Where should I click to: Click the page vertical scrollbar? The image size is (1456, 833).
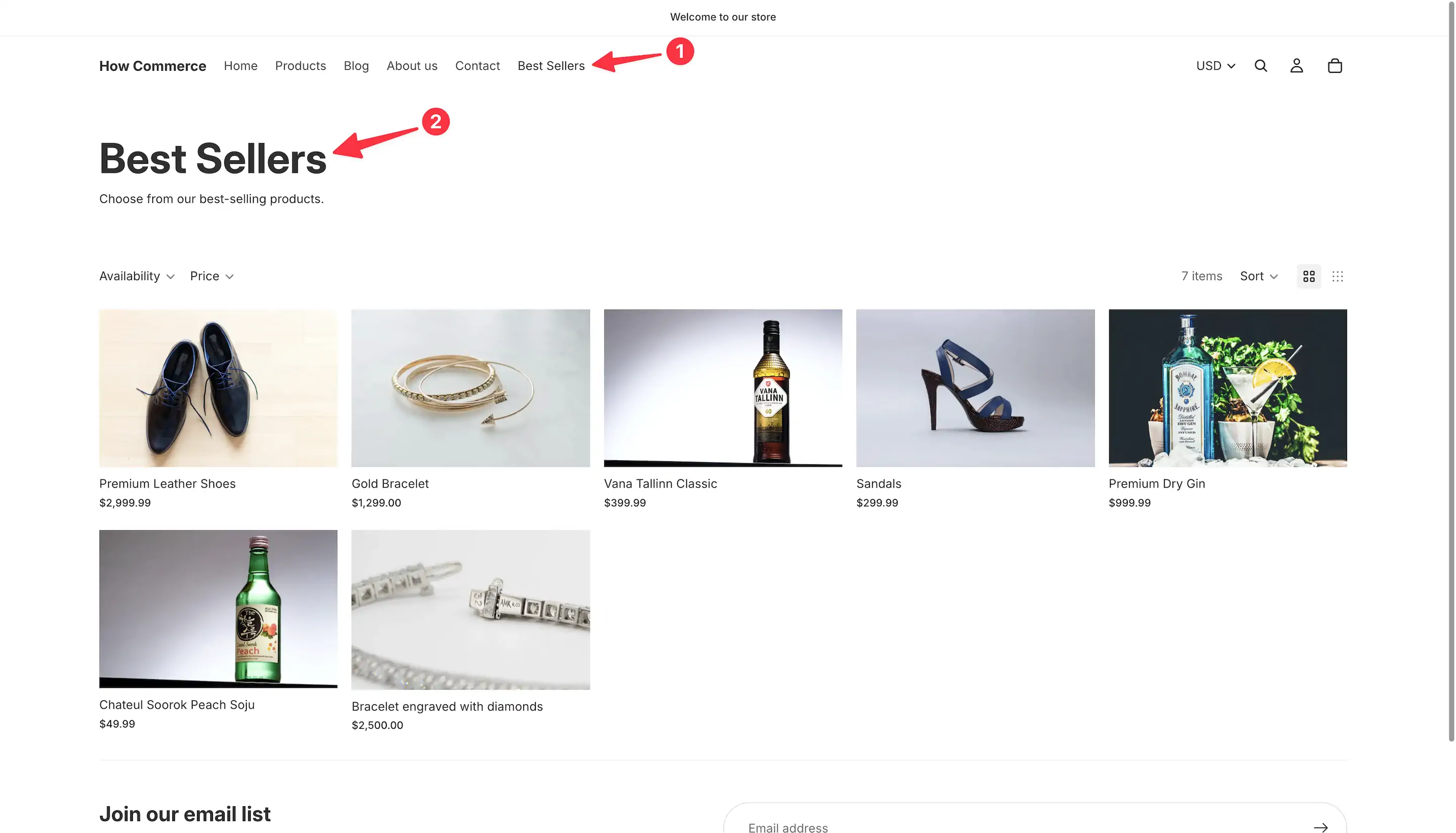point(1451,372)
